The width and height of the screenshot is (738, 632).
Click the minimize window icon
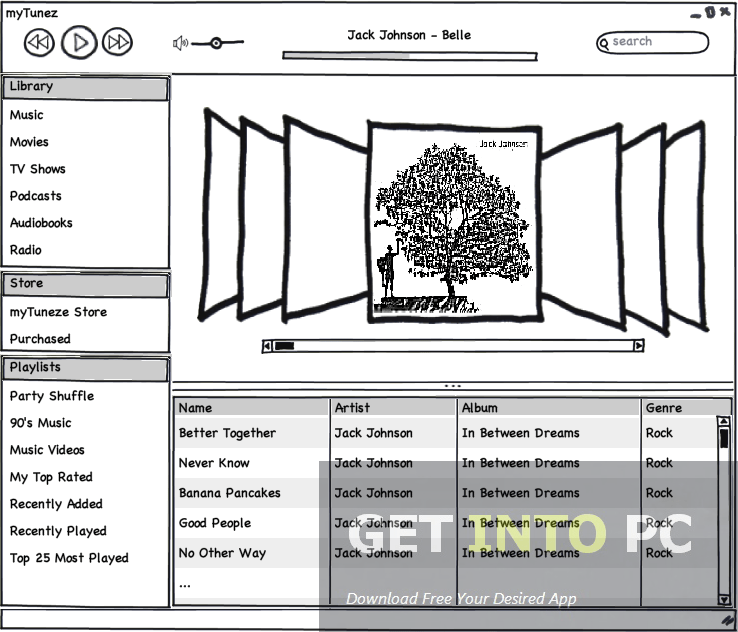pos(696,16)
